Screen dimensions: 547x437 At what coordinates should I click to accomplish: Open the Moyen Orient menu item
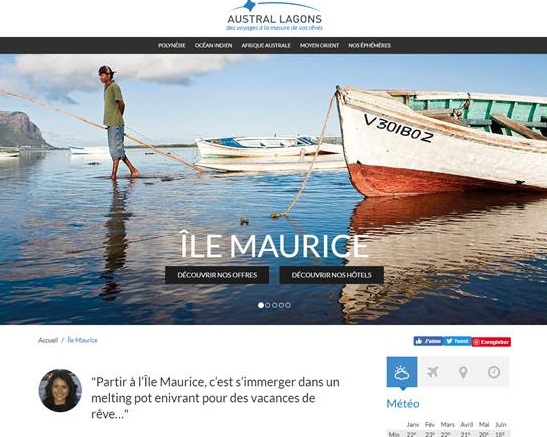[320, 45]
